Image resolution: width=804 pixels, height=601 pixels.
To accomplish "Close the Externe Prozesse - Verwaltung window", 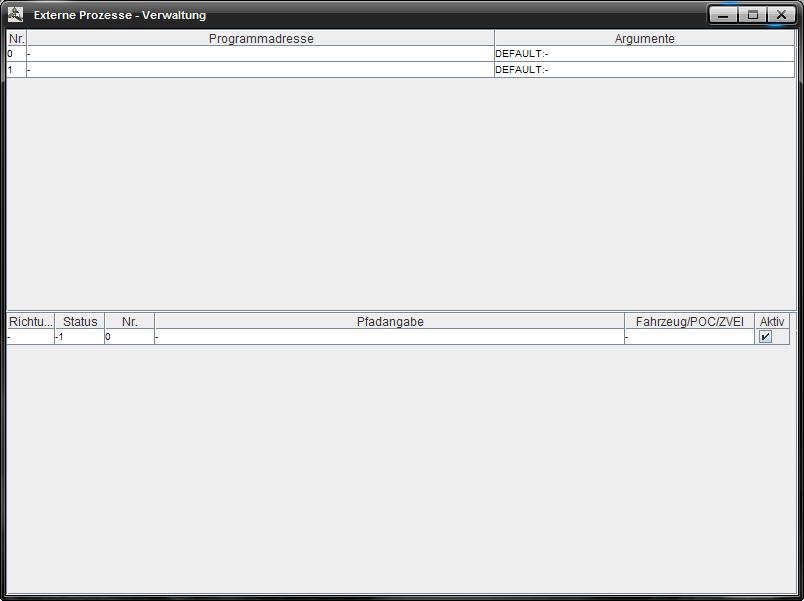I will (781, 15).
